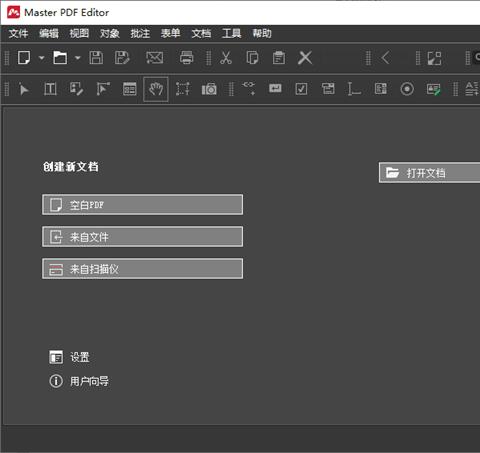Click the Cut scissors icon
Image resolution: width=480 pixels, height=453 pixels.
coord(226,58)
